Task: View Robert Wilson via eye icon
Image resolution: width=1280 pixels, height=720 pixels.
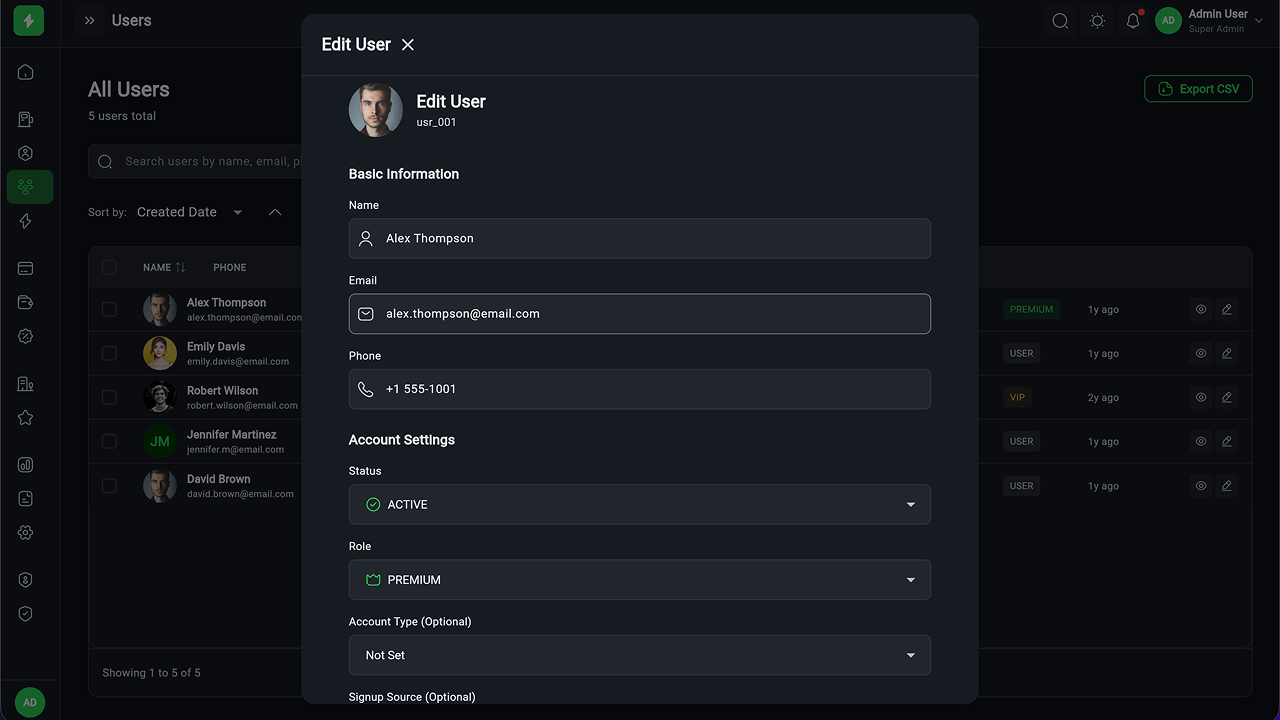Action: point(1201,397)
